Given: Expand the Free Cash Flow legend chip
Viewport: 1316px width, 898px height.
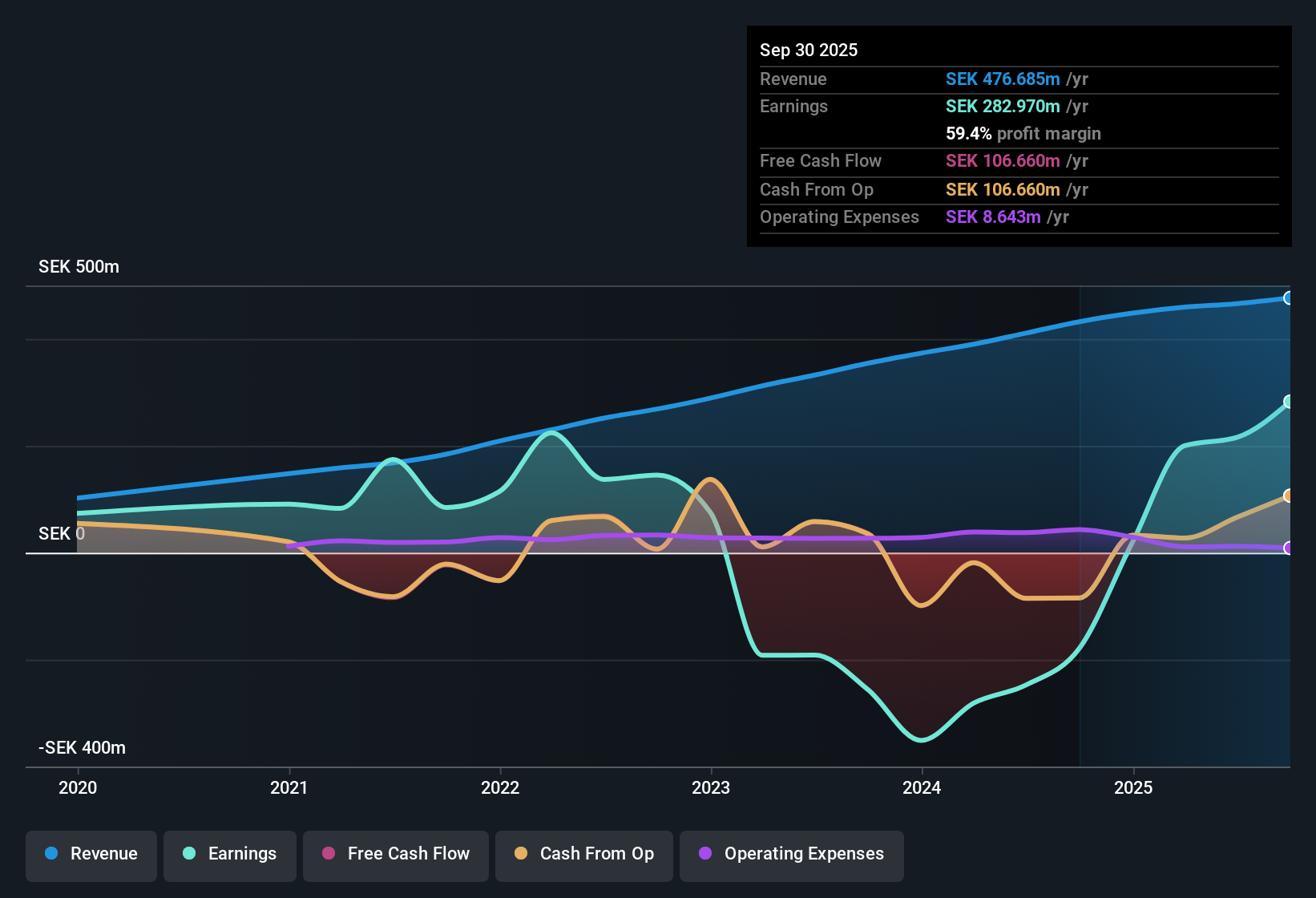Looking at the screenshot, I should tap(395, 854).
